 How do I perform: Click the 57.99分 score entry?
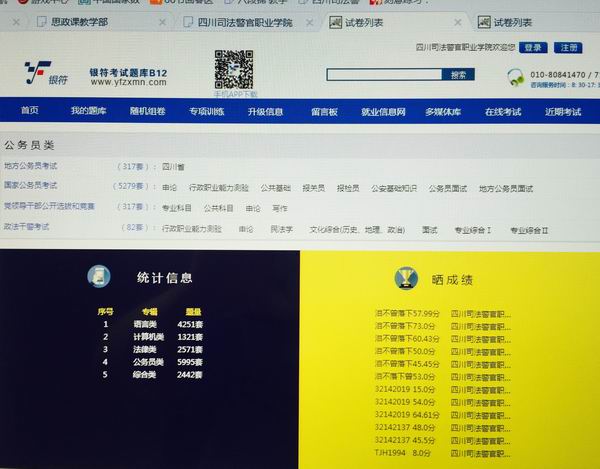[x=443, y=314]
